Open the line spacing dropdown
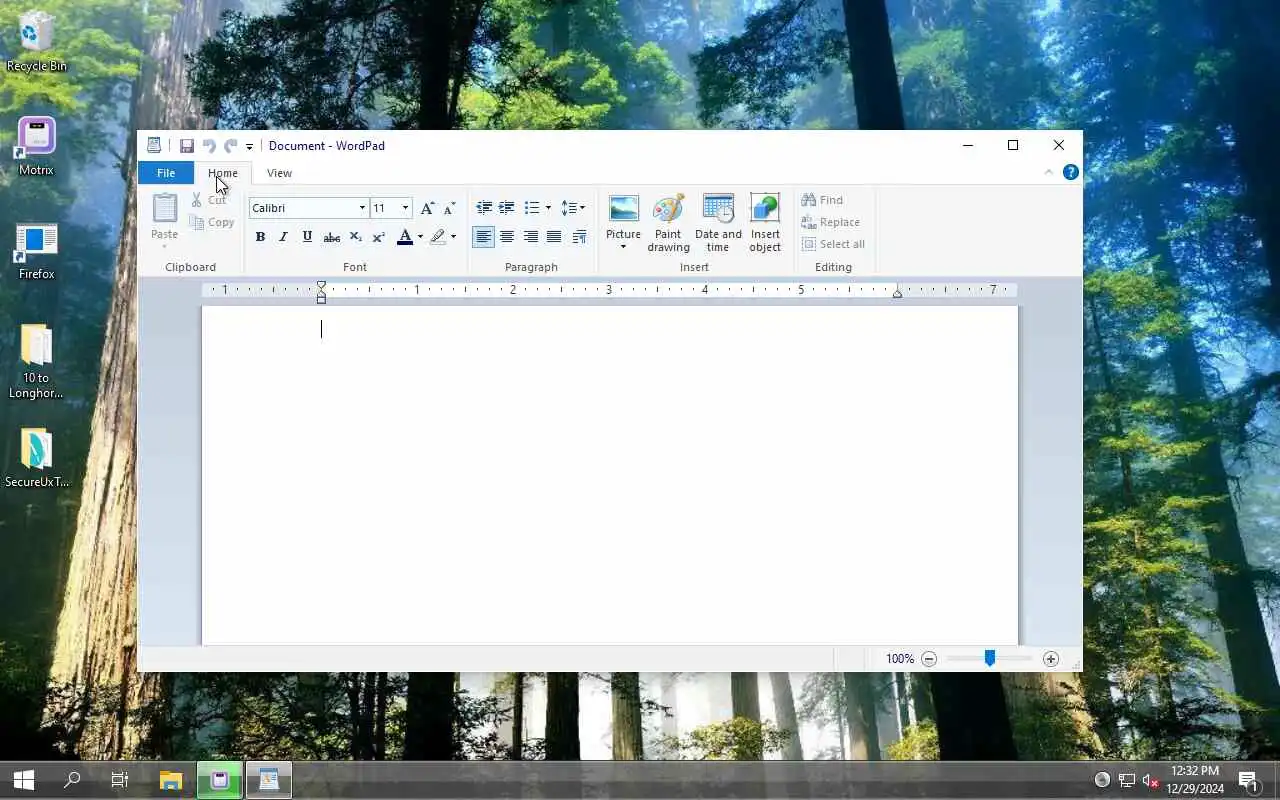 (x=573, y=208)
